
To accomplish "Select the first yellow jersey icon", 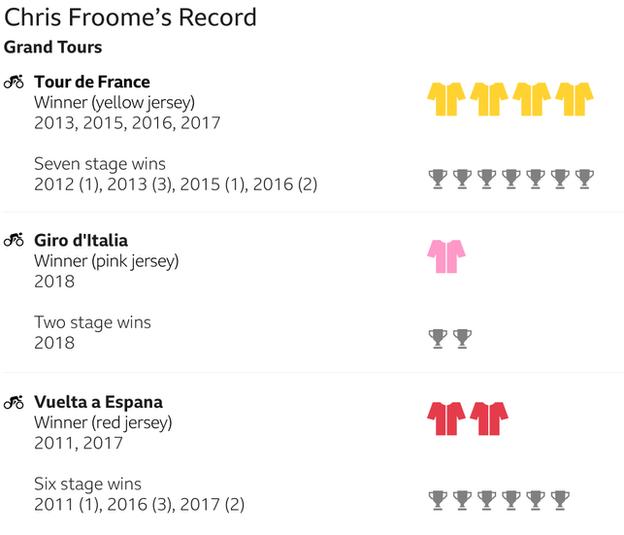I will (446, 99).
